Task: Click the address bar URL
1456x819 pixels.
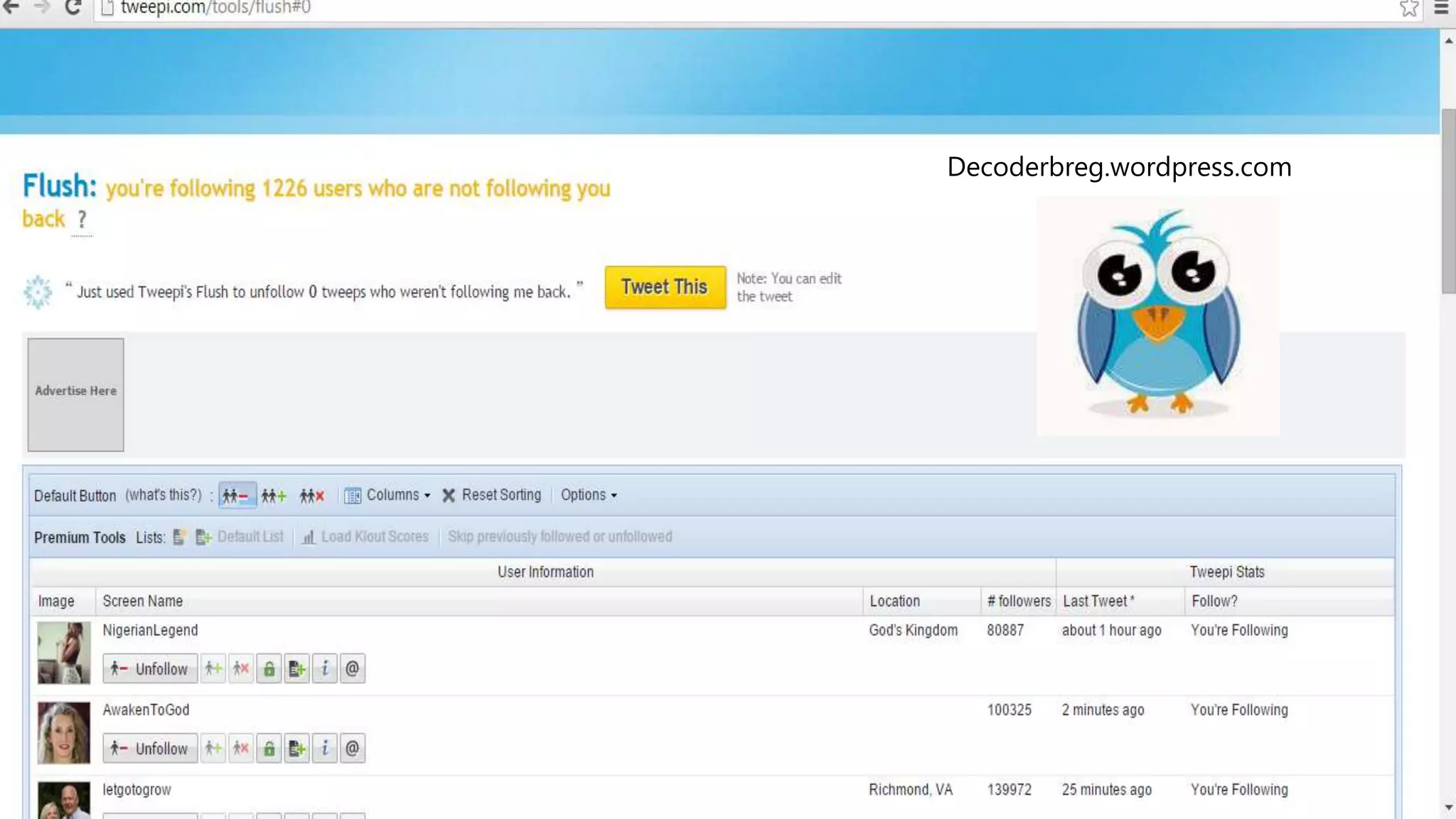Action: pos(215,8)
